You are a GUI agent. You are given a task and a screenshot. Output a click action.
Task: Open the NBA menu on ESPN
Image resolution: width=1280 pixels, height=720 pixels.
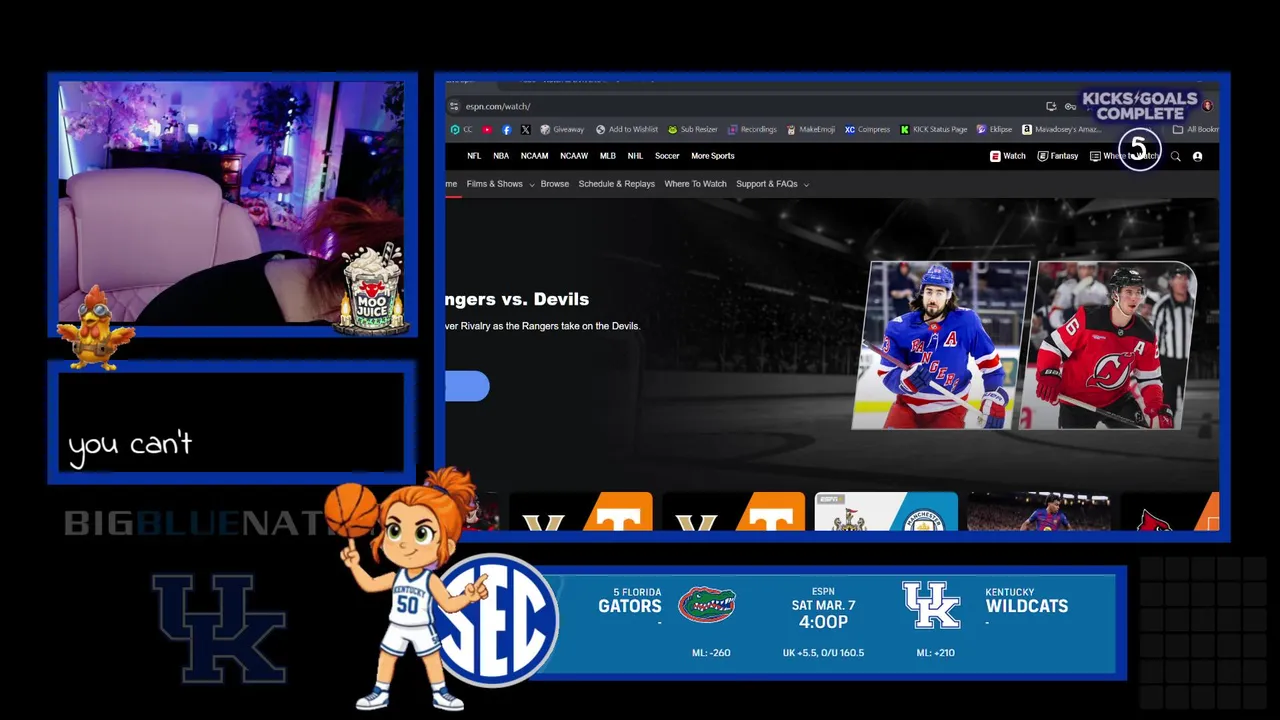pos(501,156)
